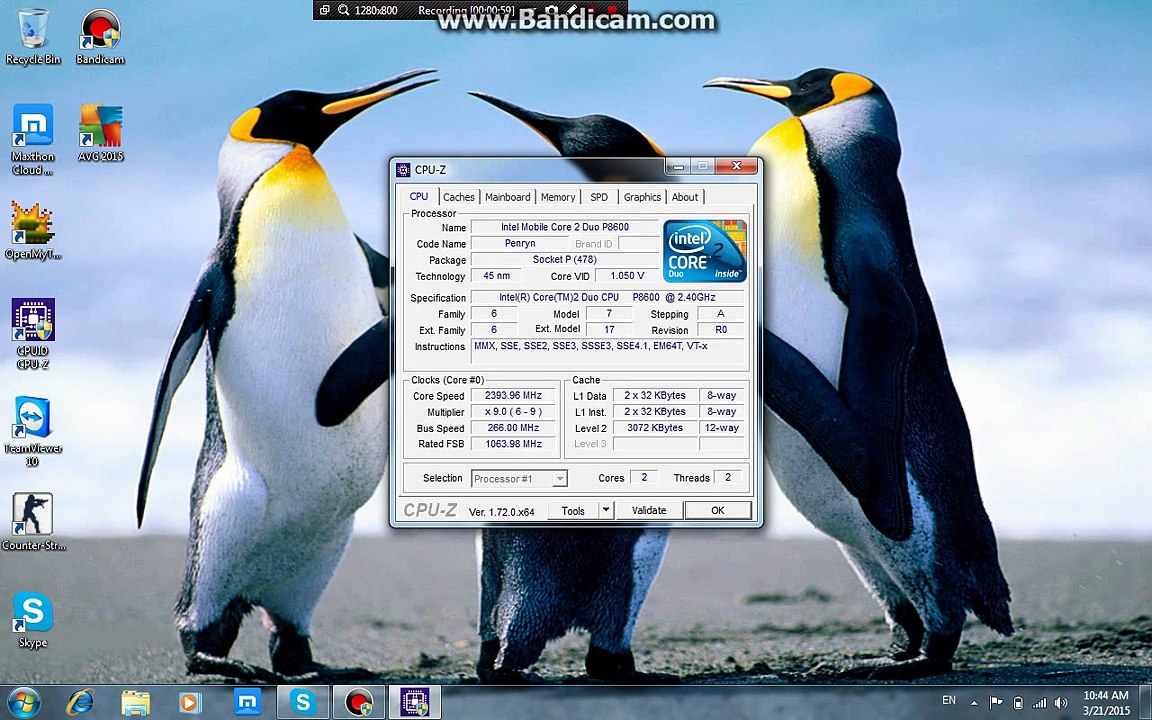1152x720 pixels.
Task: Show hidden tray icons arrow
Action: [974, 703]
